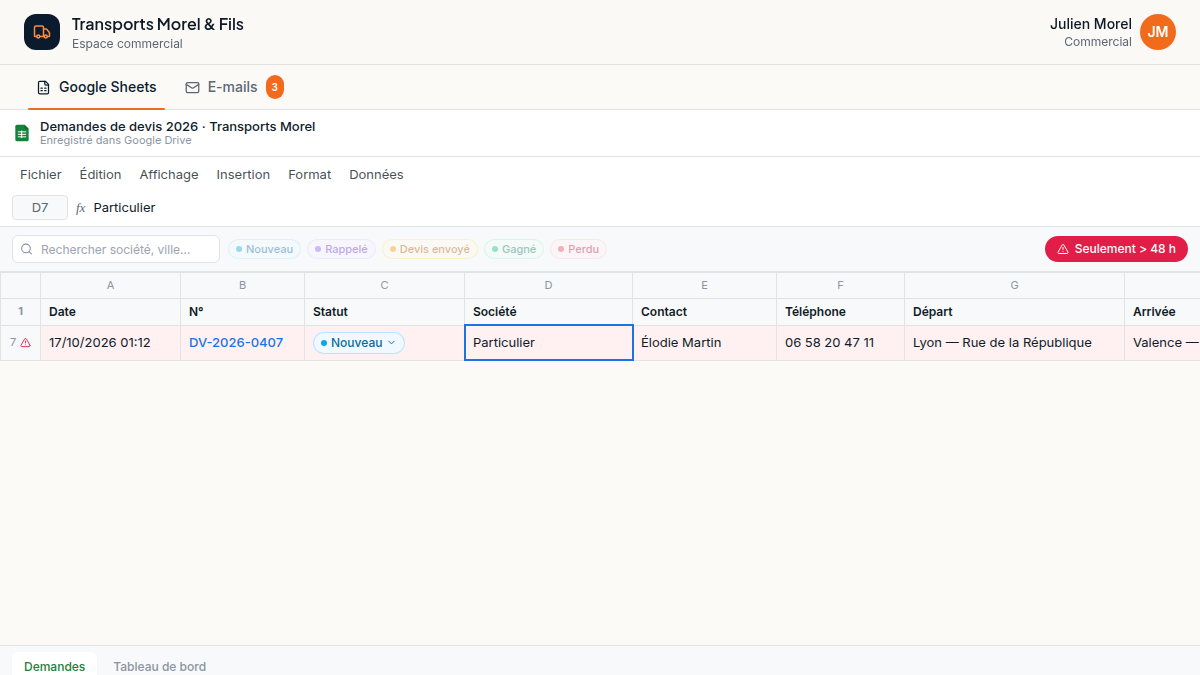Viewport: 1200px width, 675px height.
Task: Open the Format menu
Action: [310, 175]
